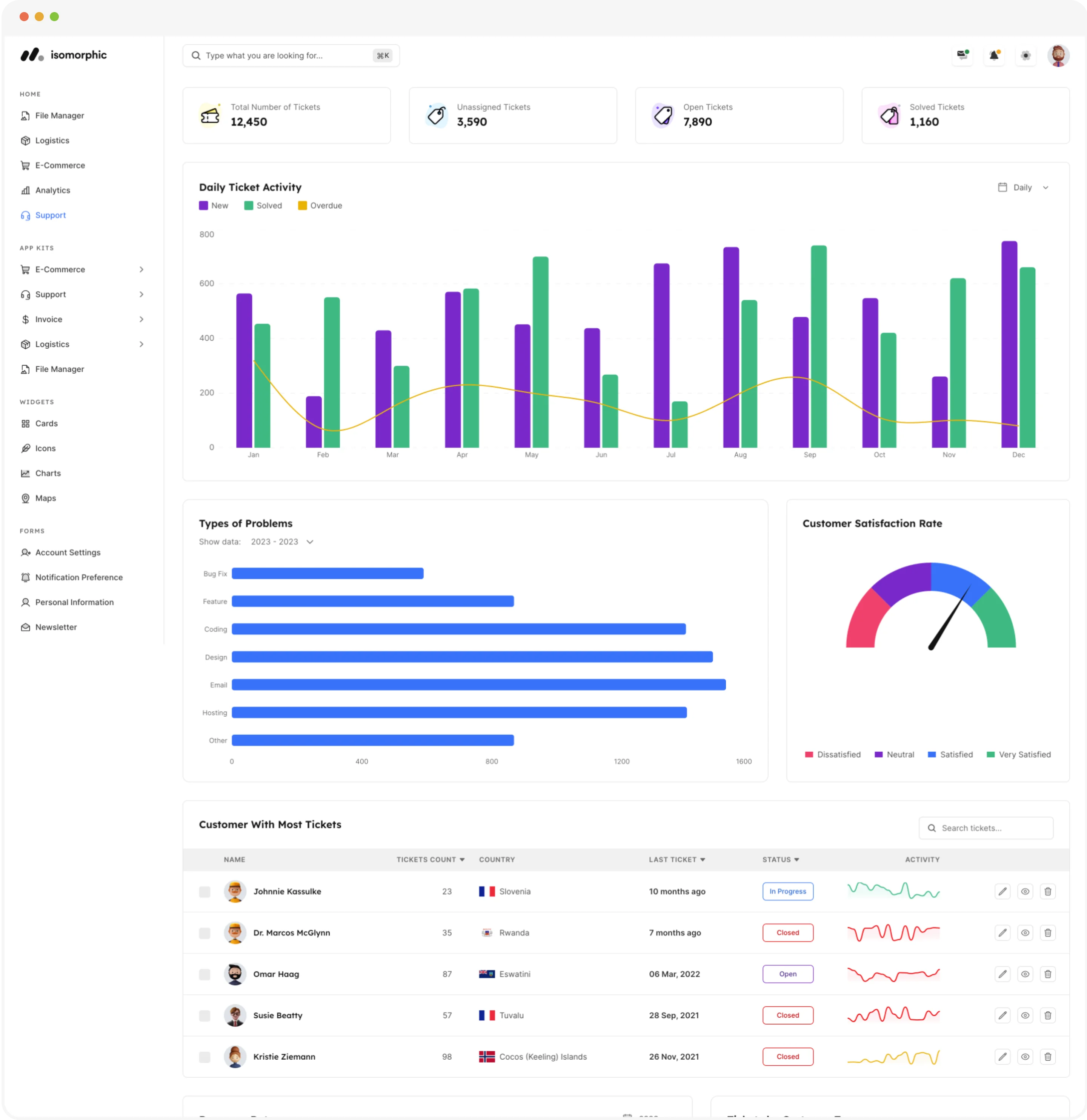Image resolution: width=1087 pixels, height=1120 pixels.
Task: View Dr. Marcos McGlynn's details with eye icon
Action: tap(1025, 933)
